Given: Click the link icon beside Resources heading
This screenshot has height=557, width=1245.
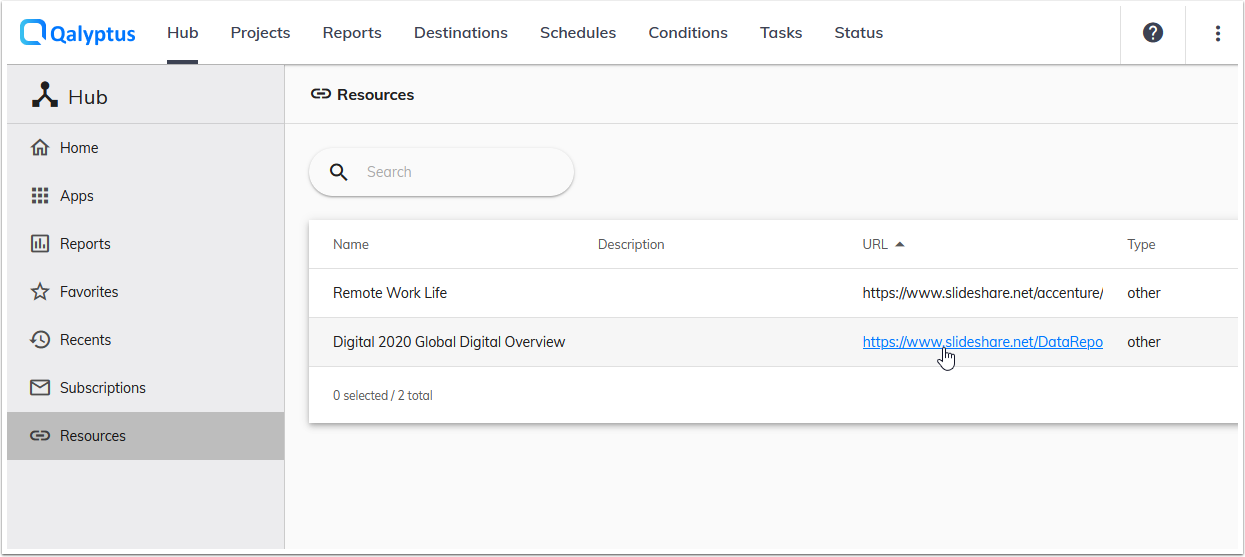Looking at the screenshot, I should click(321, 95).
